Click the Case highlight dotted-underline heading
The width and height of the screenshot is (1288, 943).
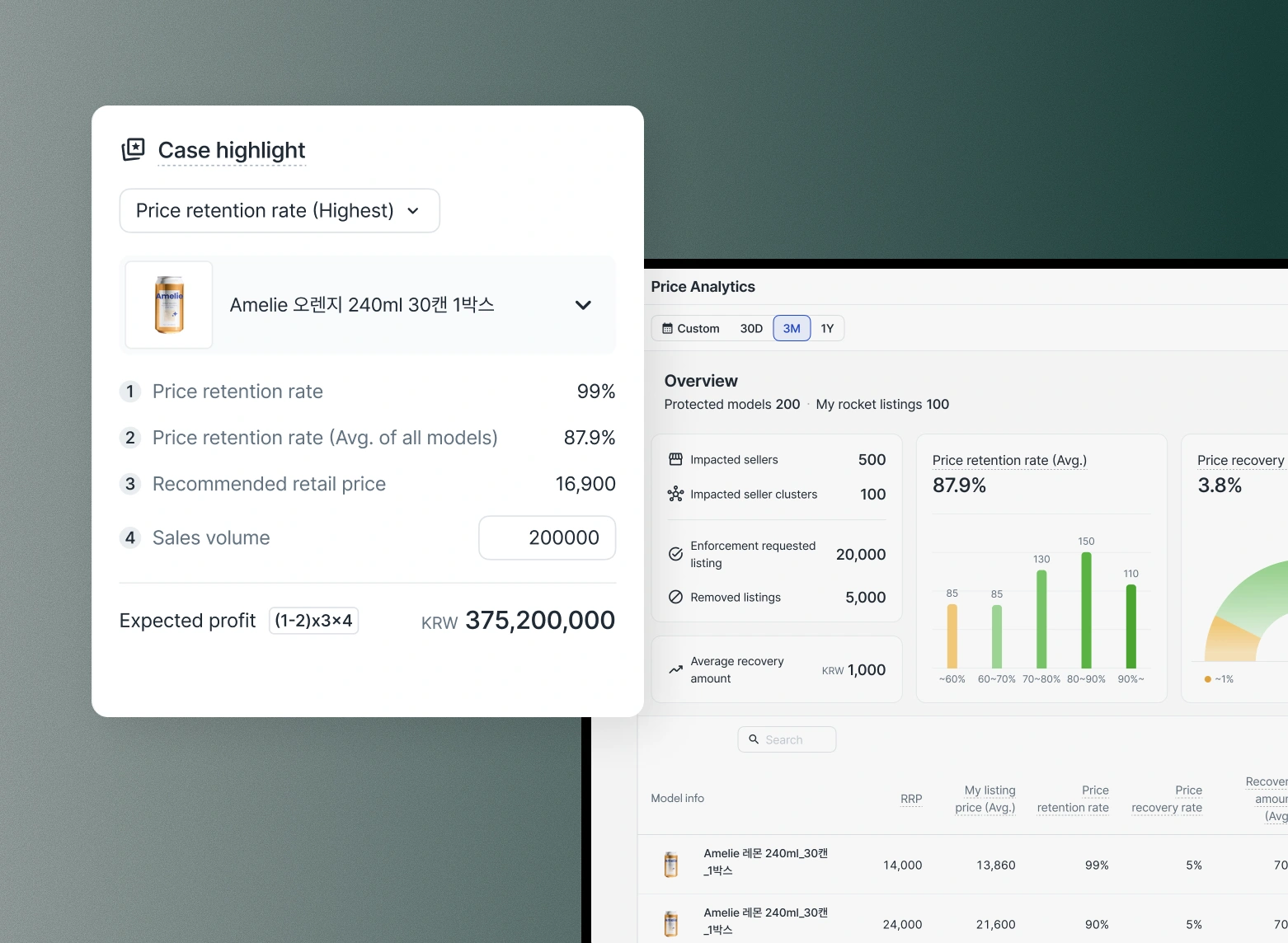coord(232,150)
